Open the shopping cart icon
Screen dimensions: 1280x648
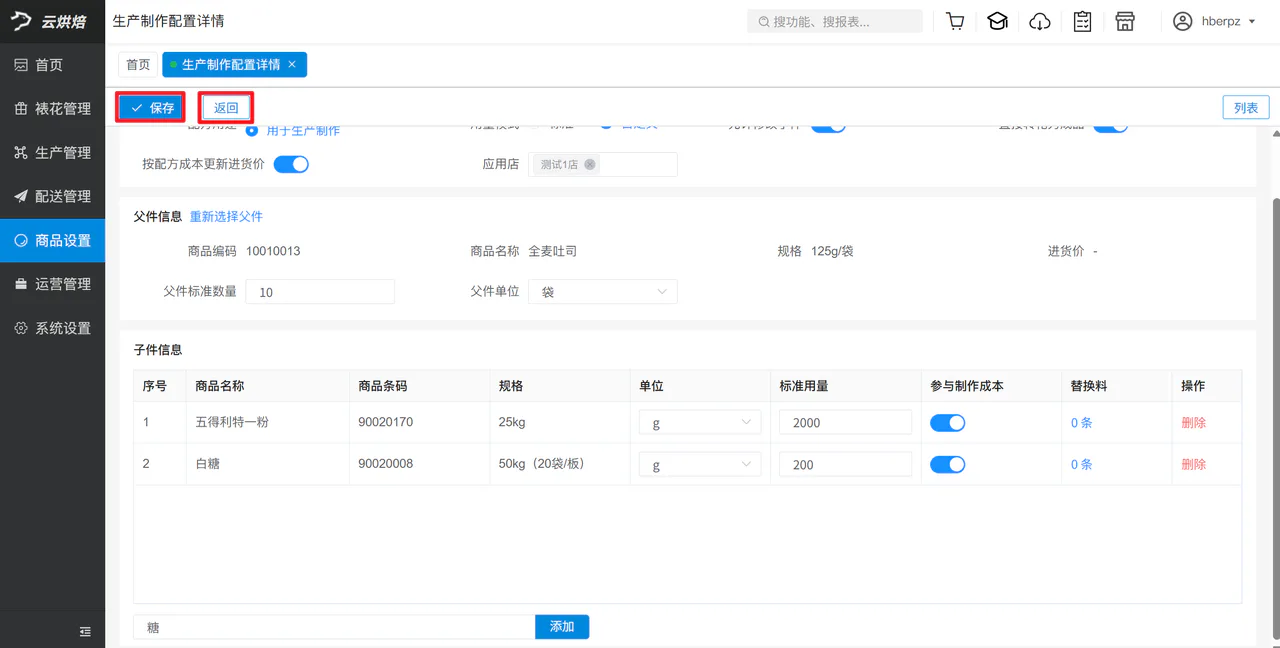(x=955, y=21)
